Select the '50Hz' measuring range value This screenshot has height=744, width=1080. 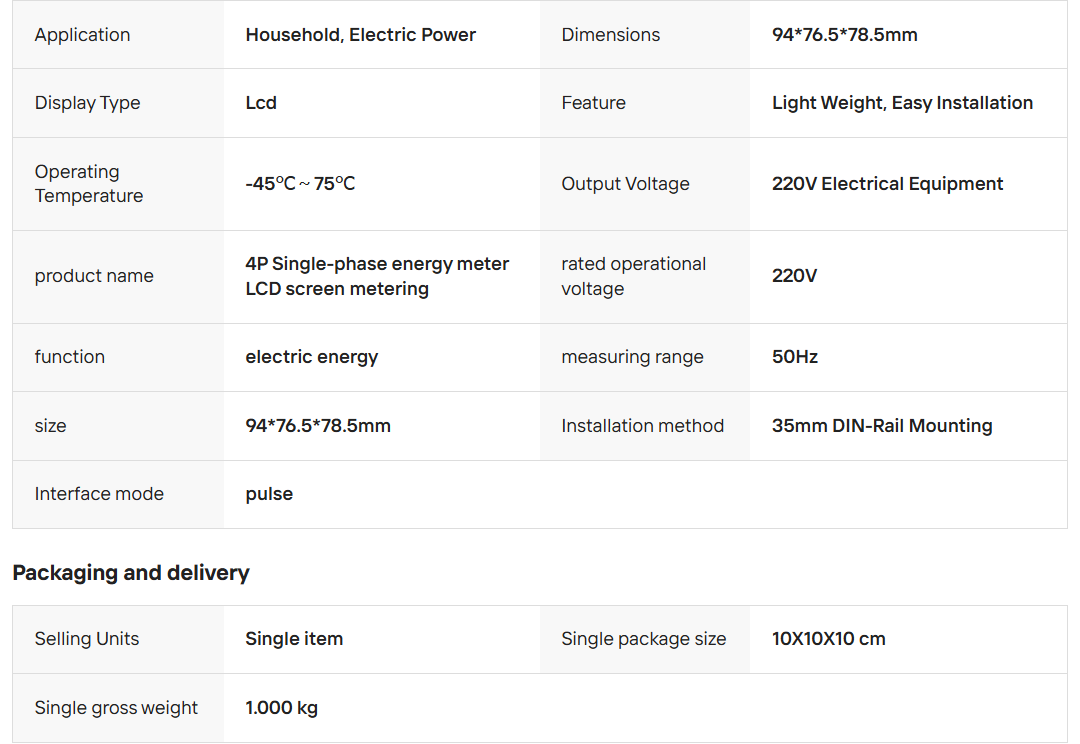[795, 357]
